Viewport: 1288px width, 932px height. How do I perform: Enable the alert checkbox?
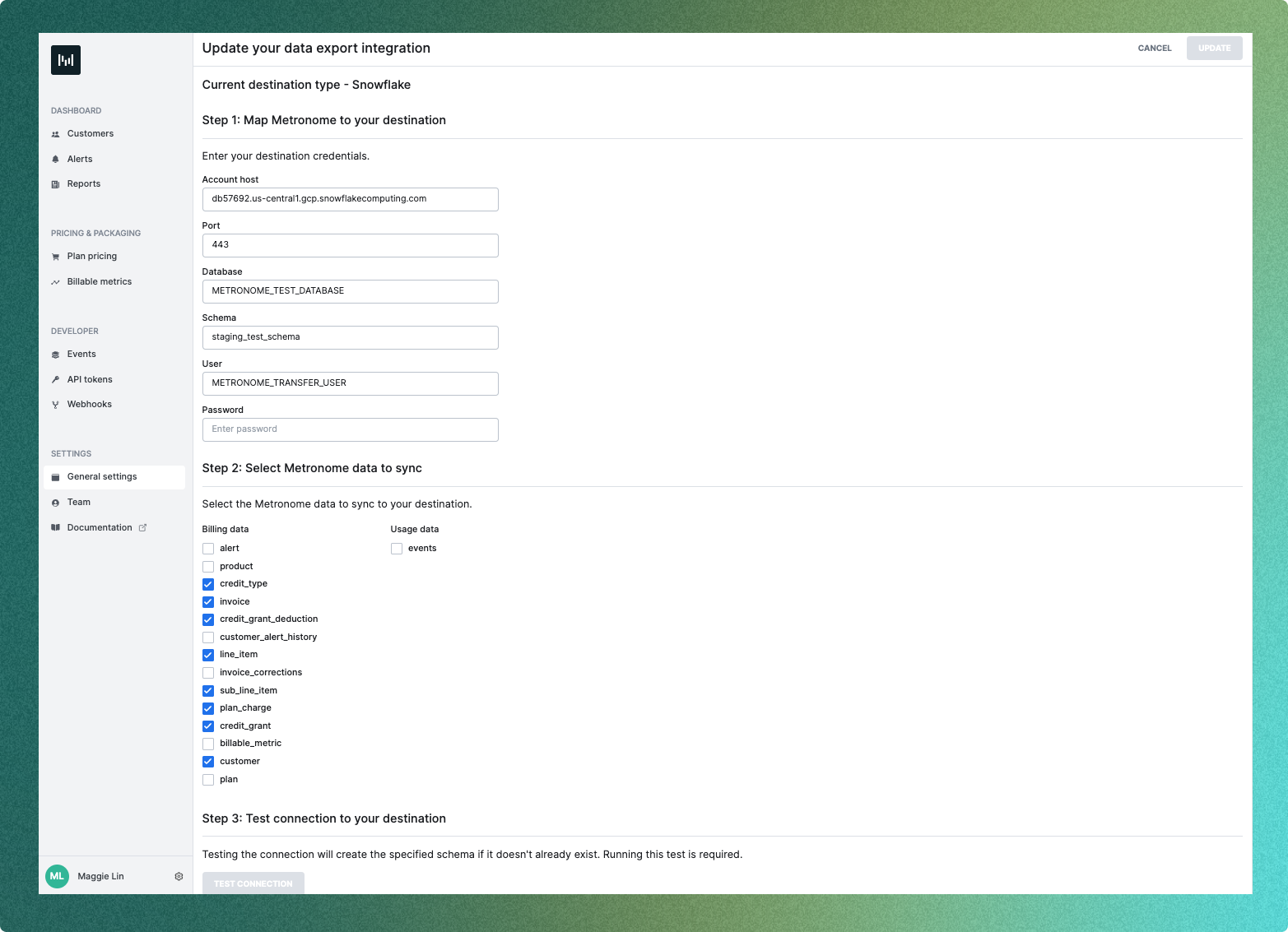(208, 549)
